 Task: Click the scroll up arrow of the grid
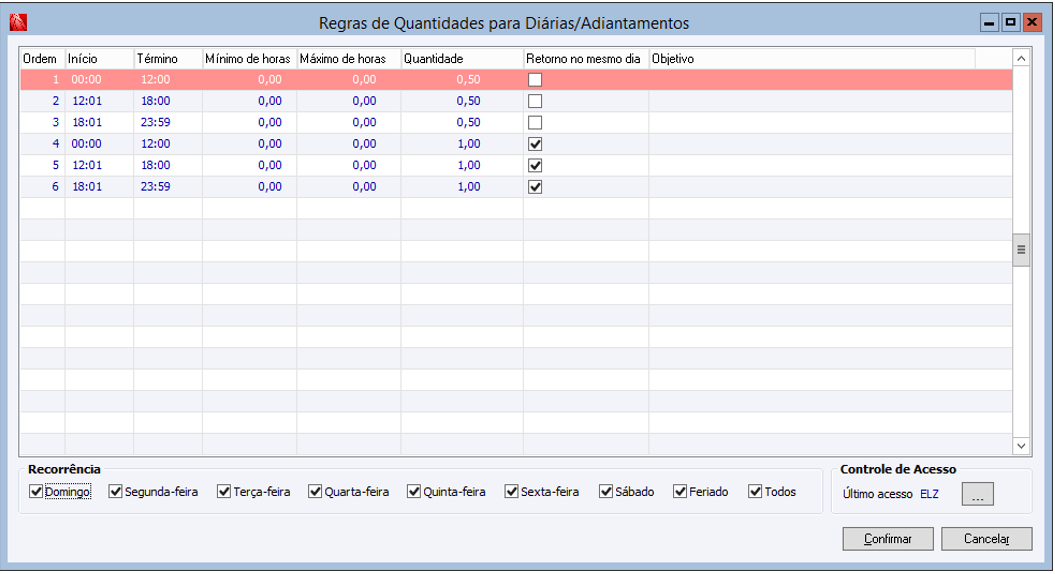point(1021,59)
